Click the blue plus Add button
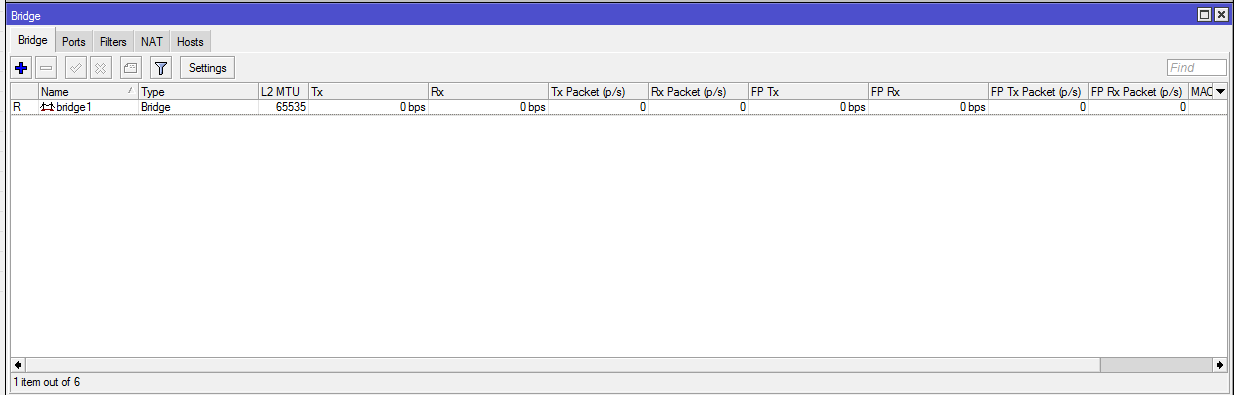The width and height of the screenshot is (1234, 395). tap(21, 68)
